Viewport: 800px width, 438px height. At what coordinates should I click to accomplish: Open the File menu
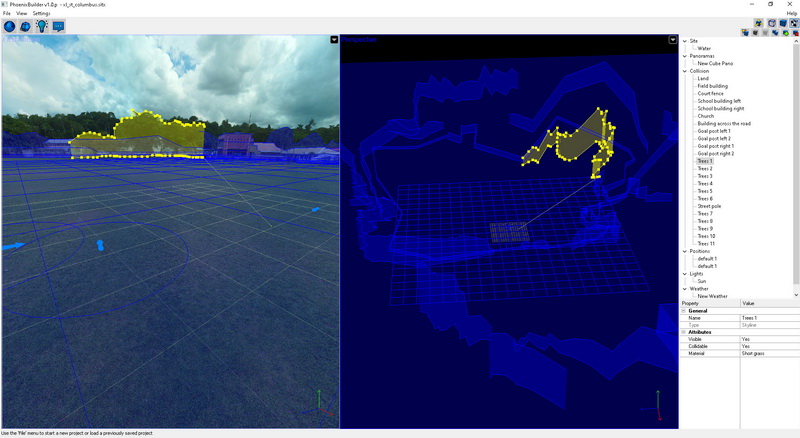pyautogui.click(x=6, y=13)
